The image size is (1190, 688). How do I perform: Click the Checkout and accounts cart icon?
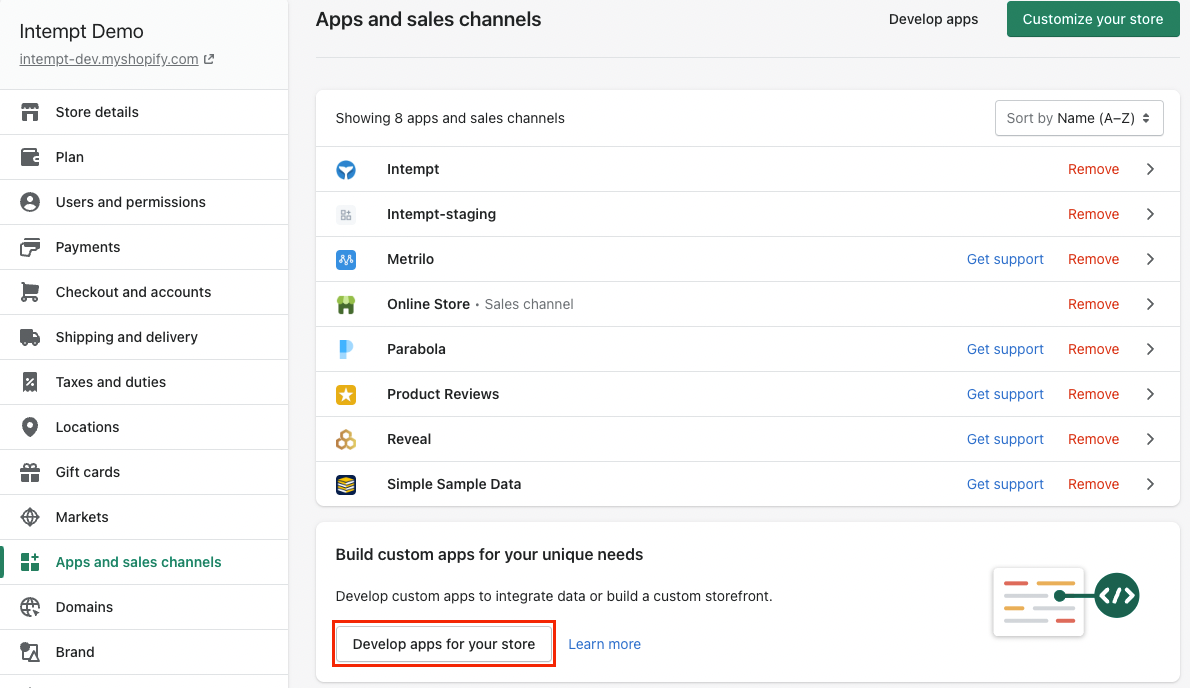30,292
